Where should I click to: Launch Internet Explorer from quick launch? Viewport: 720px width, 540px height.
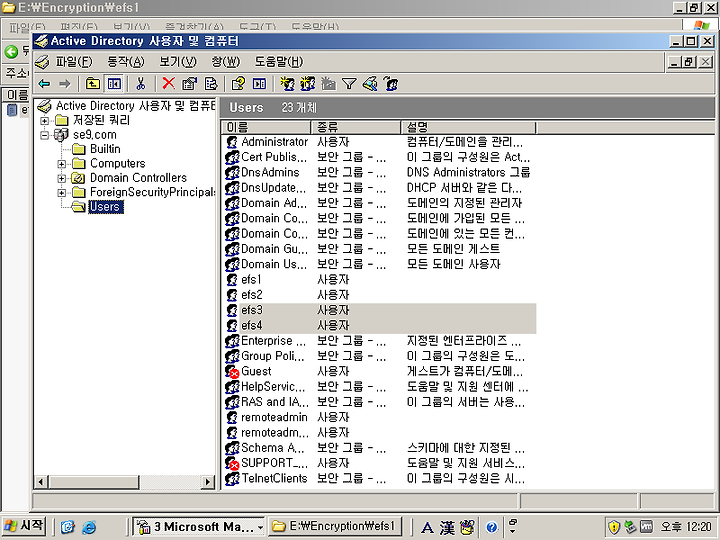[x=89, y=527]
